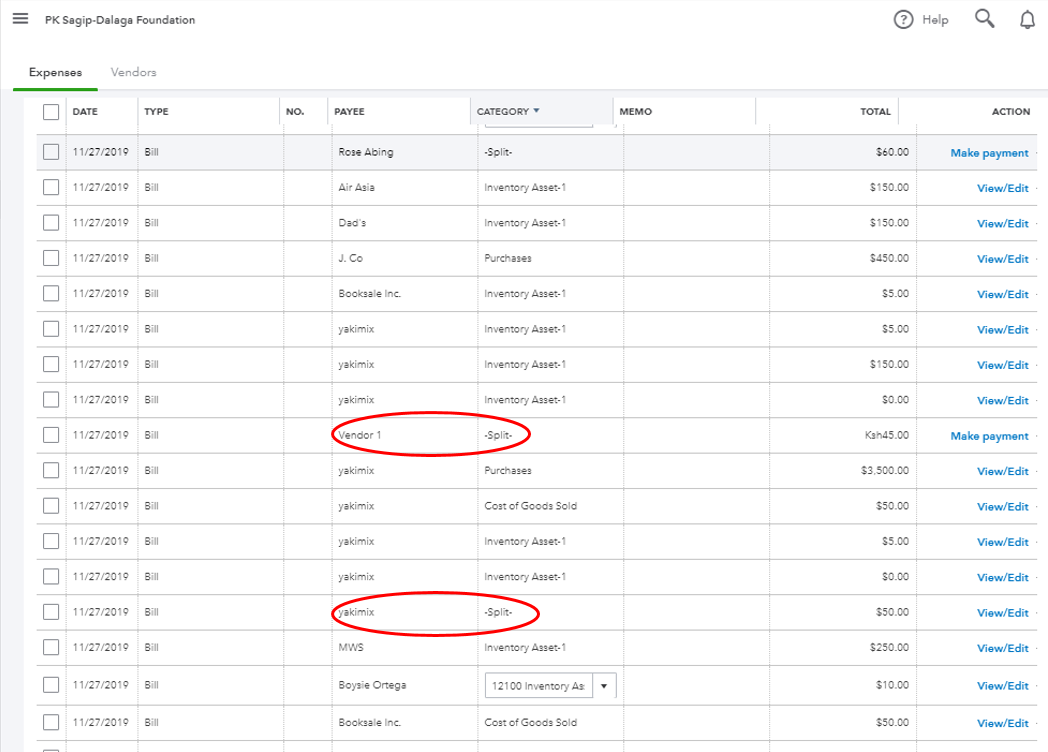The width and height of the screenshot is (1048, 752).
Task: Open the search magnifier icon
Action: coord(985,19)
